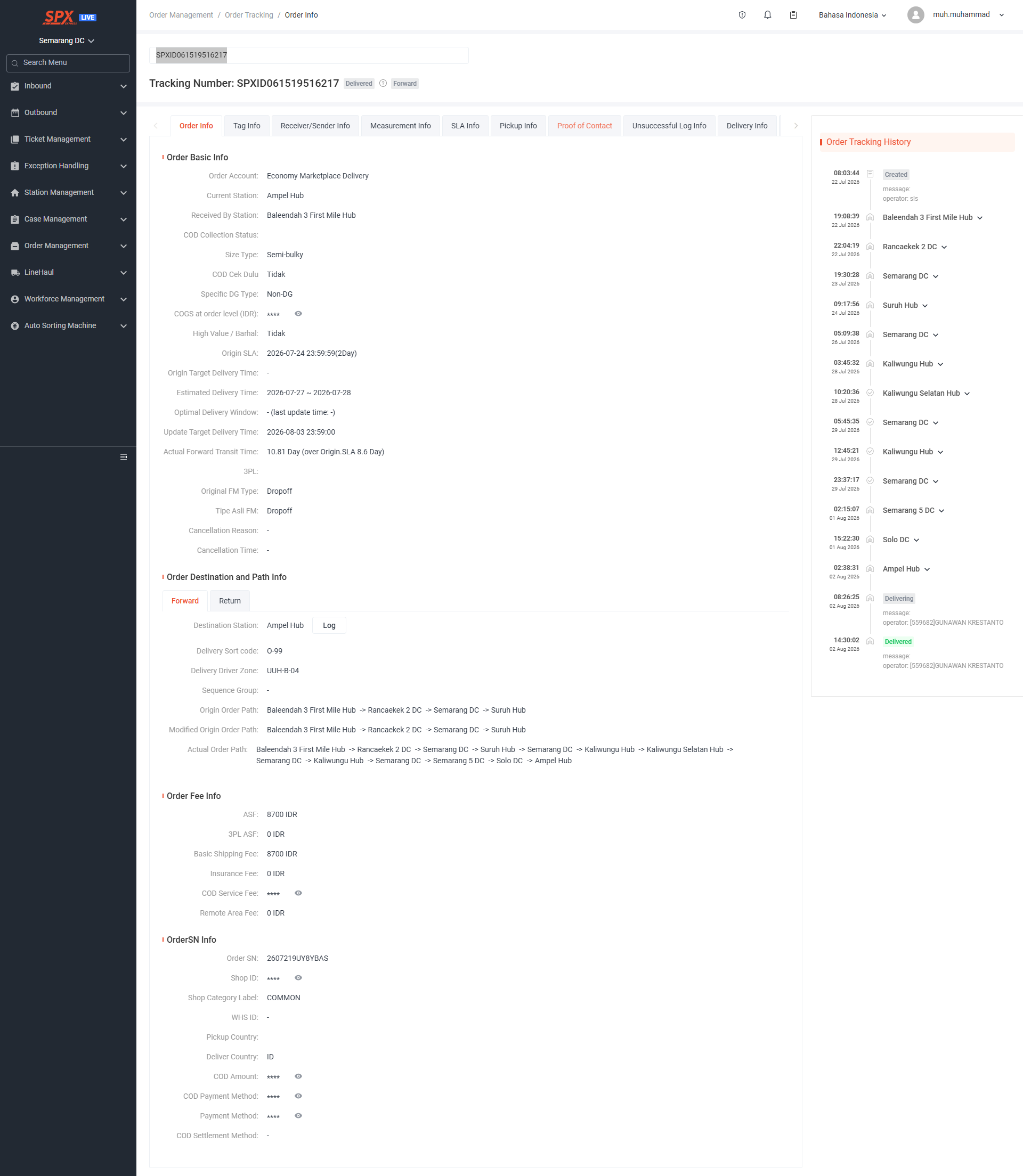Open the clipboard task icon in header

click(793, 15)
